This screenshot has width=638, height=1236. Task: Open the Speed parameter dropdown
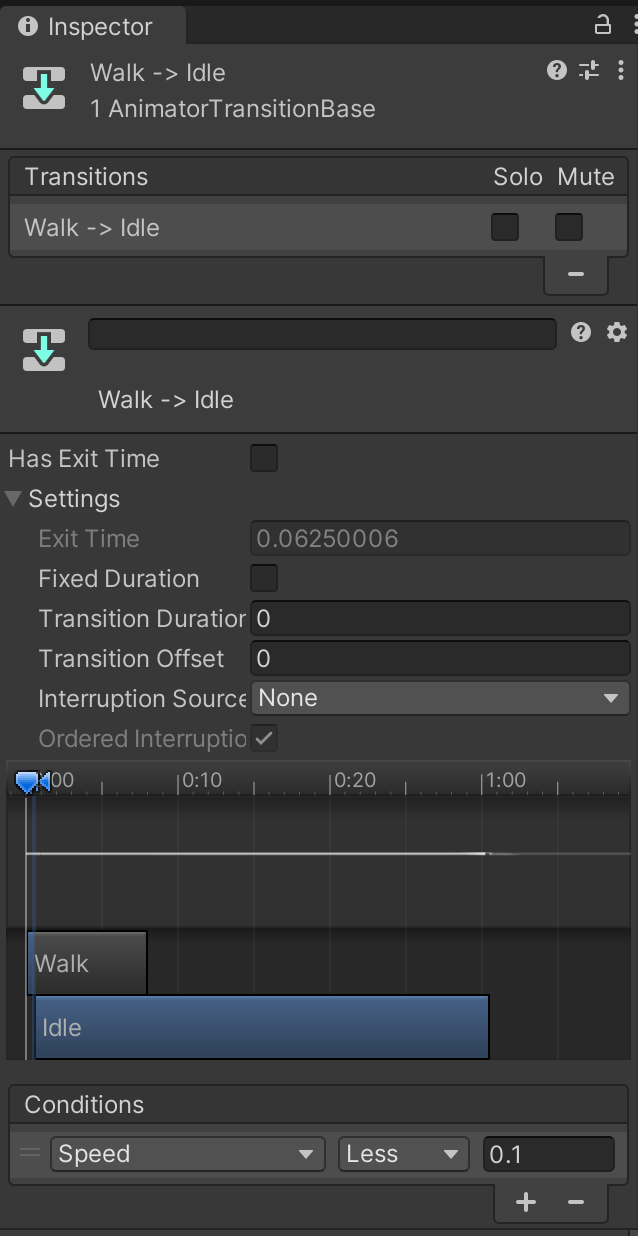tap(187, 1154)
